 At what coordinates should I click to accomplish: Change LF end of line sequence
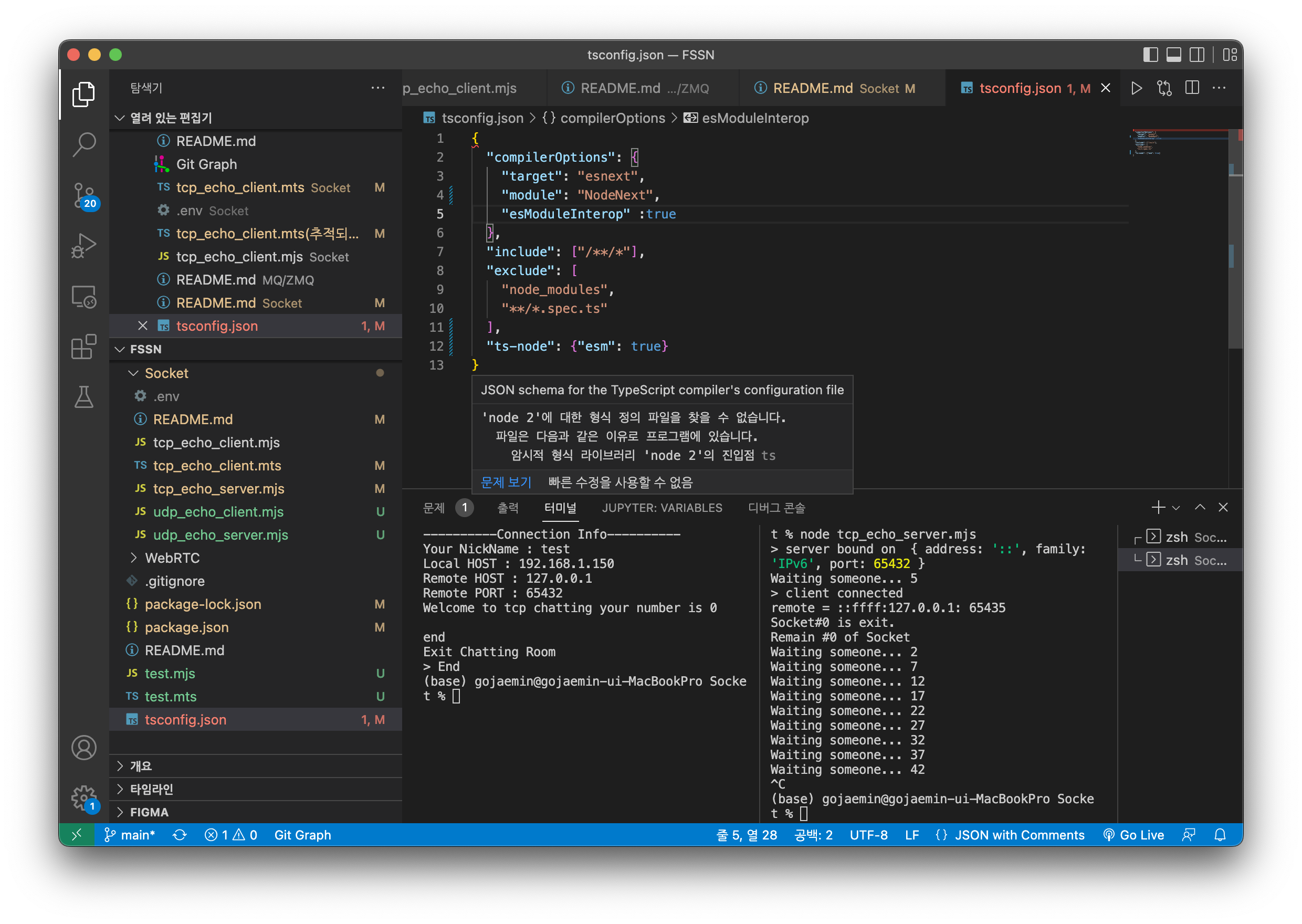[x=912, y=835]
